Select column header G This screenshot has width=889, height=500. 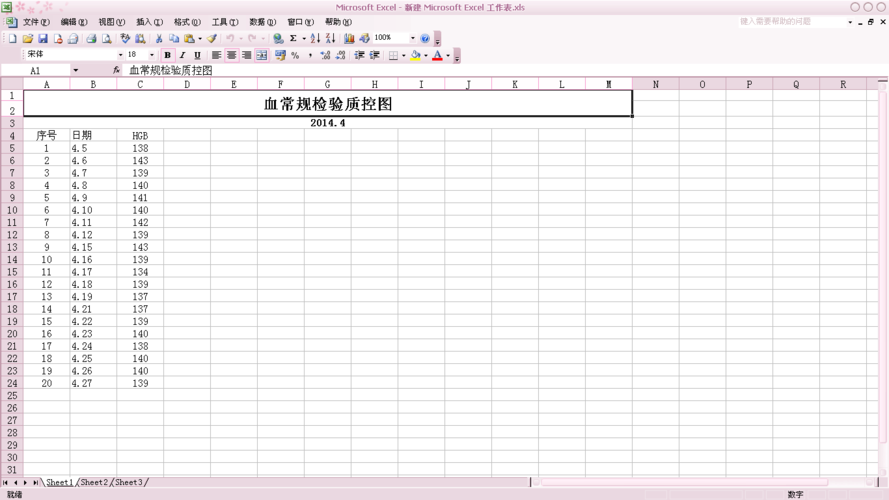(x=327, y=84)
